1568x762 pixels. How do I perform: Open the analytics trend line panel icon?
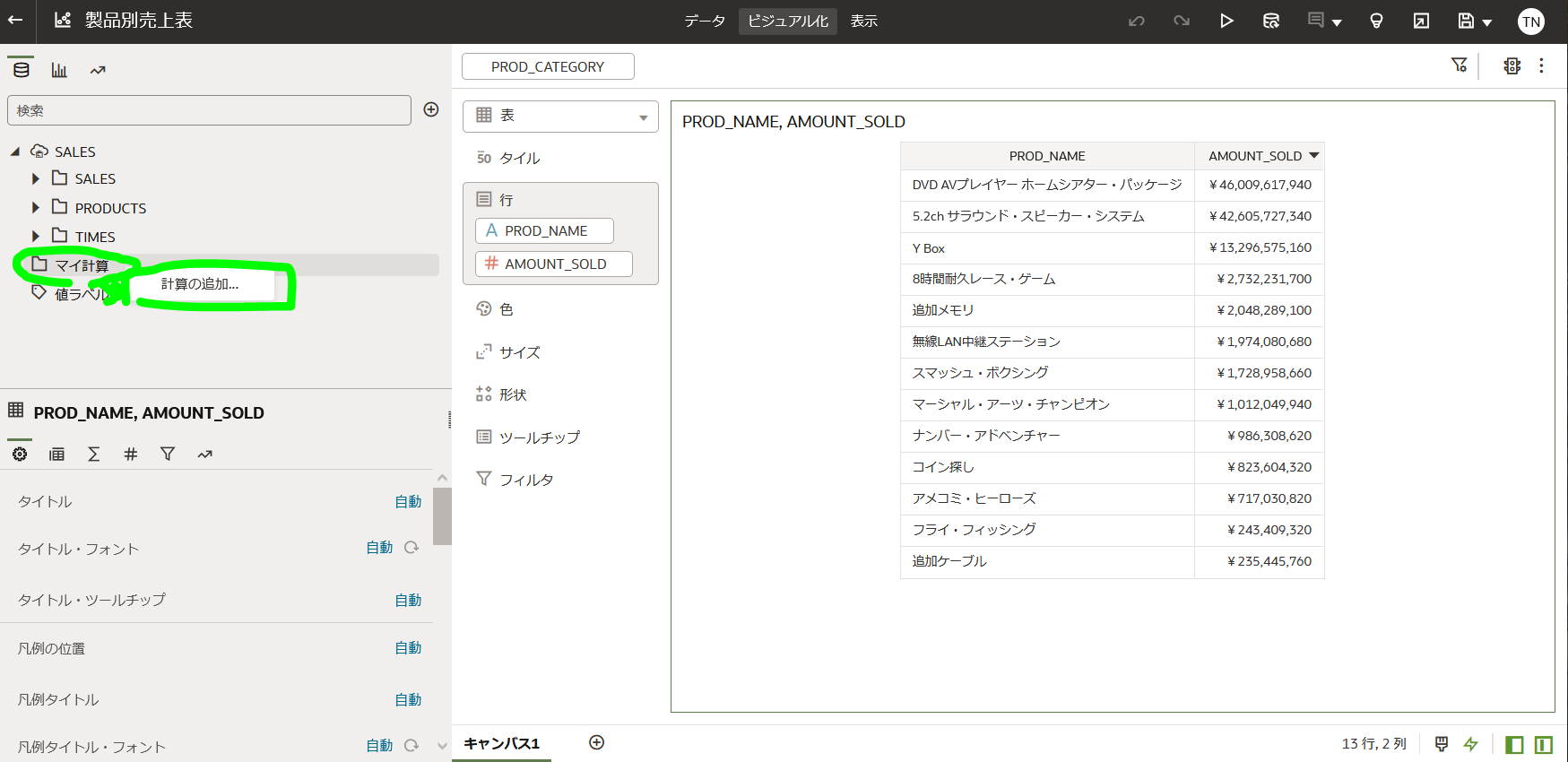[x=98, y=70]
